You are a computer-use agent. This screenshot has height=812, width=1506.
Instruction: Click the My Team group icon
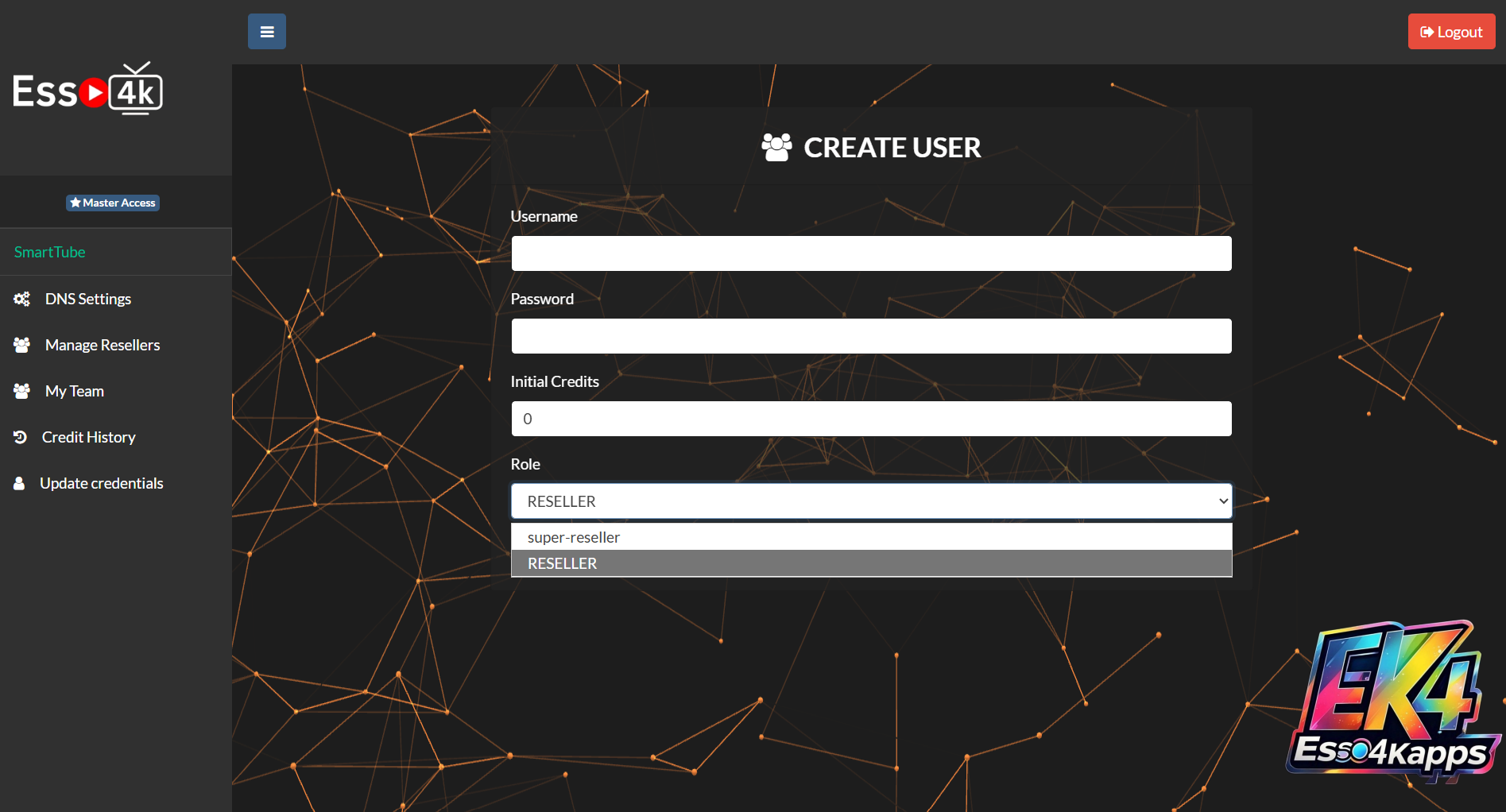(x=21, y=391)
